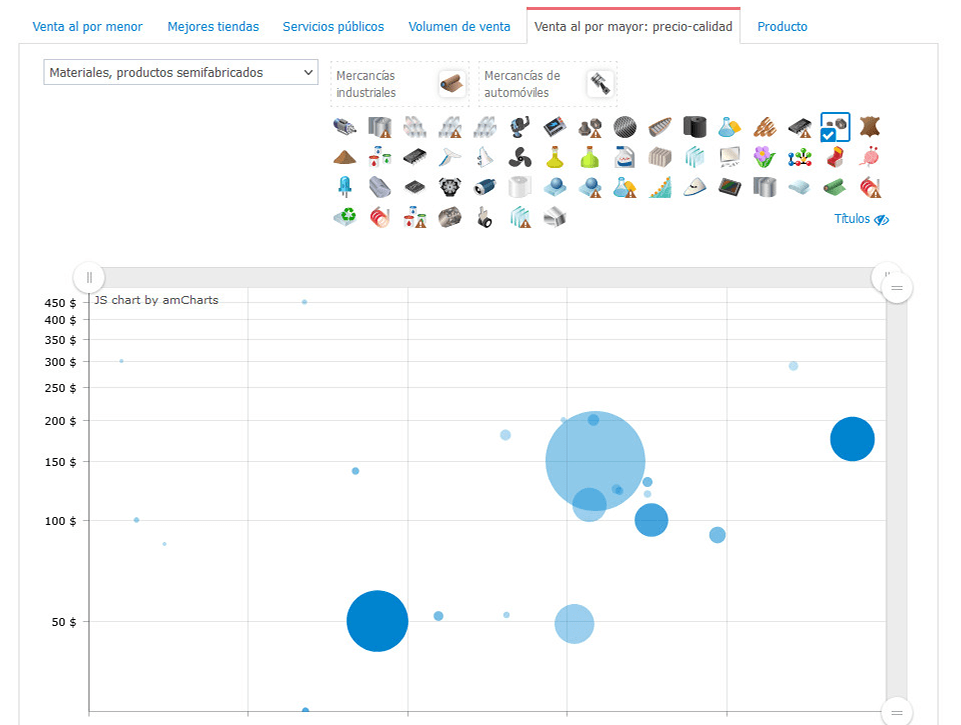Choose the purple flower product icon
961x725 pixels.
pyautogui.click(x=764, y=157)
